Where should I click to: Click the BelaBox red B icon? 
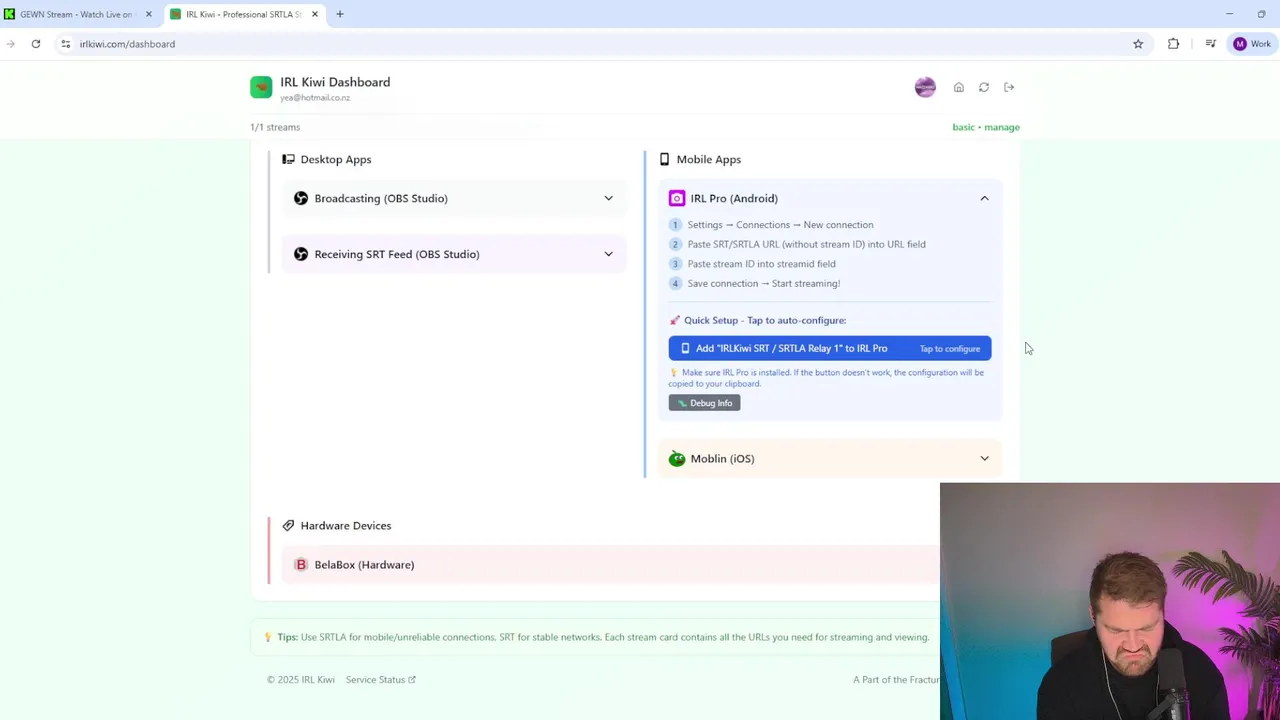[x=301, y=564]
